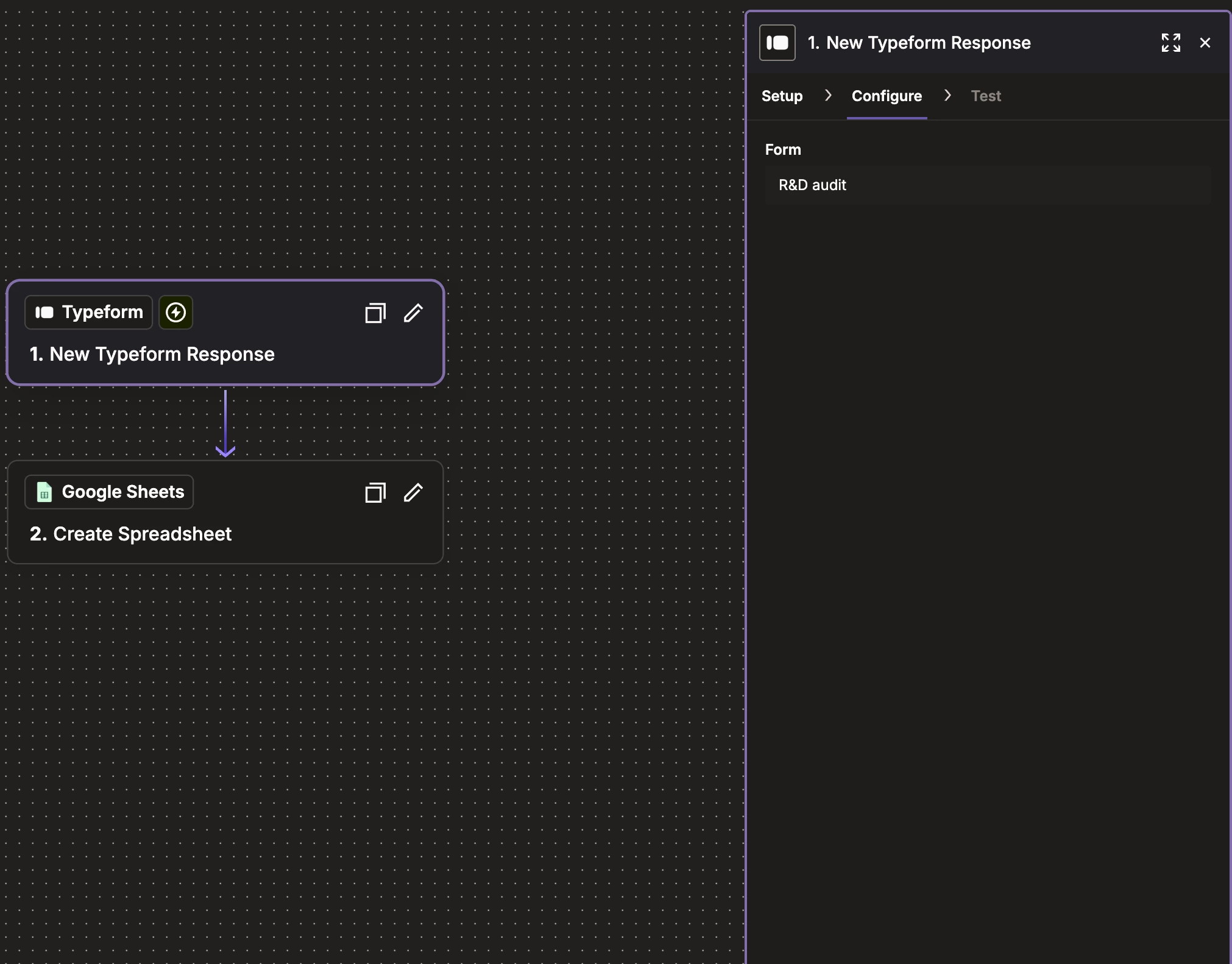Select the Create Spreadsheet node
The image size is (1232, 964).
click(x=130, y=534)
